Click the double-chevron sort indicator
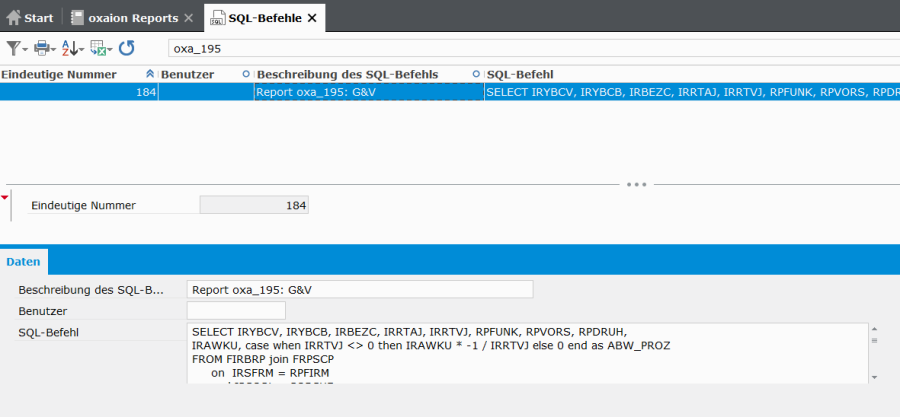The image size is (900, 417). (x=150, y=74)
